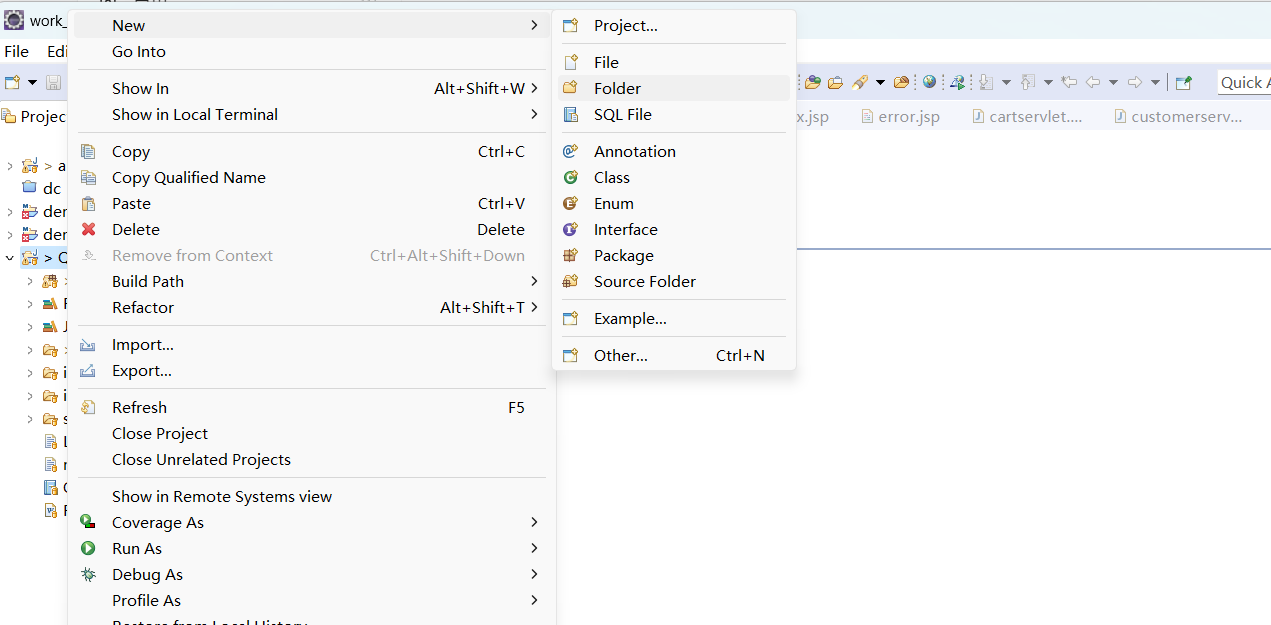This screenshot has width=1271, height=625.
Task: Click the Debug As bug icon
Action: [87, 574]
